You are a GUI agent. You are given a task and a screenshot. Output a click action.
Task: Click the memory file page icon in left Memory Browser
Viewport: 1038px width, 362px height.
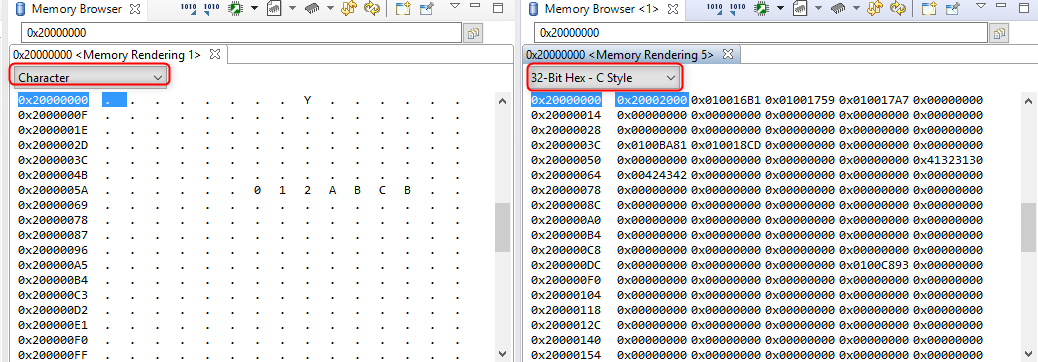pos(274,9)
